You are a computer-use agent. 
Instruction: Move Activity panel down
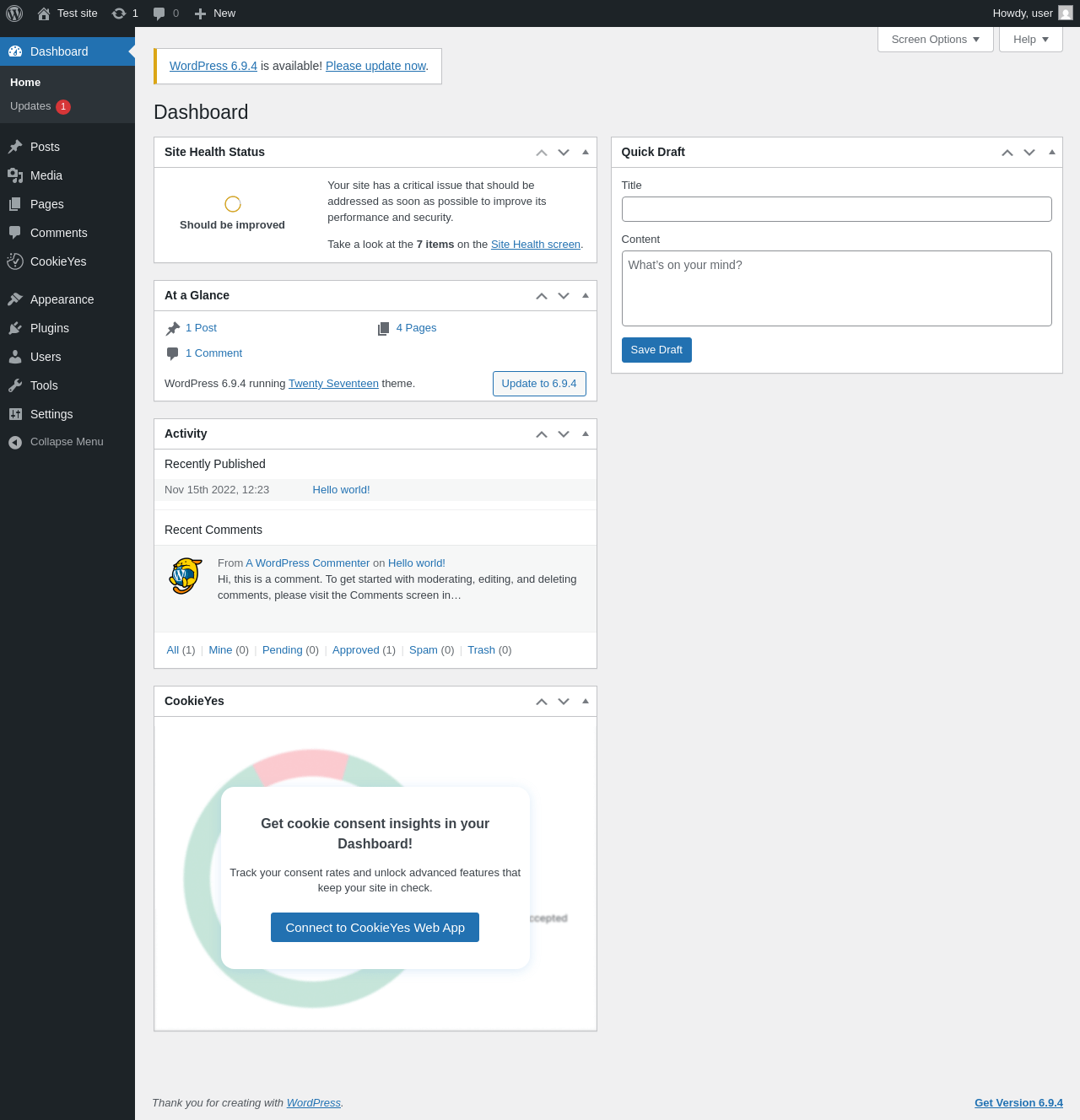[564, 434]
